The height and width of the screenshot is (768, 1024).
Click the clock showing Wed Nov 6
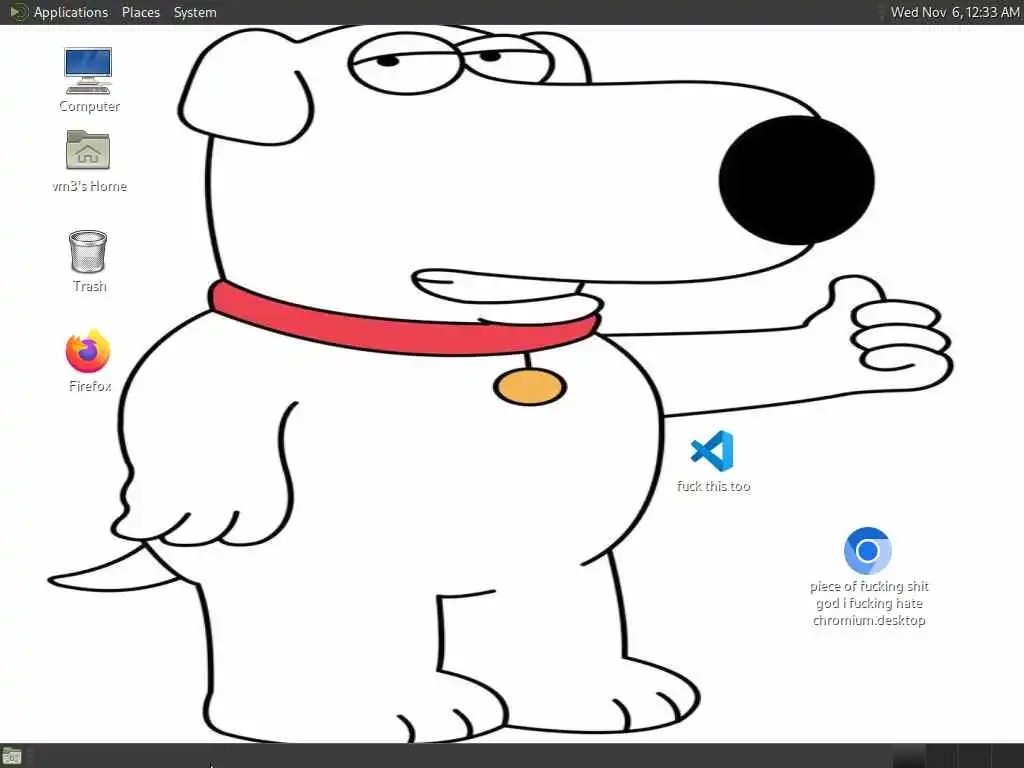(x=955, y=12)
